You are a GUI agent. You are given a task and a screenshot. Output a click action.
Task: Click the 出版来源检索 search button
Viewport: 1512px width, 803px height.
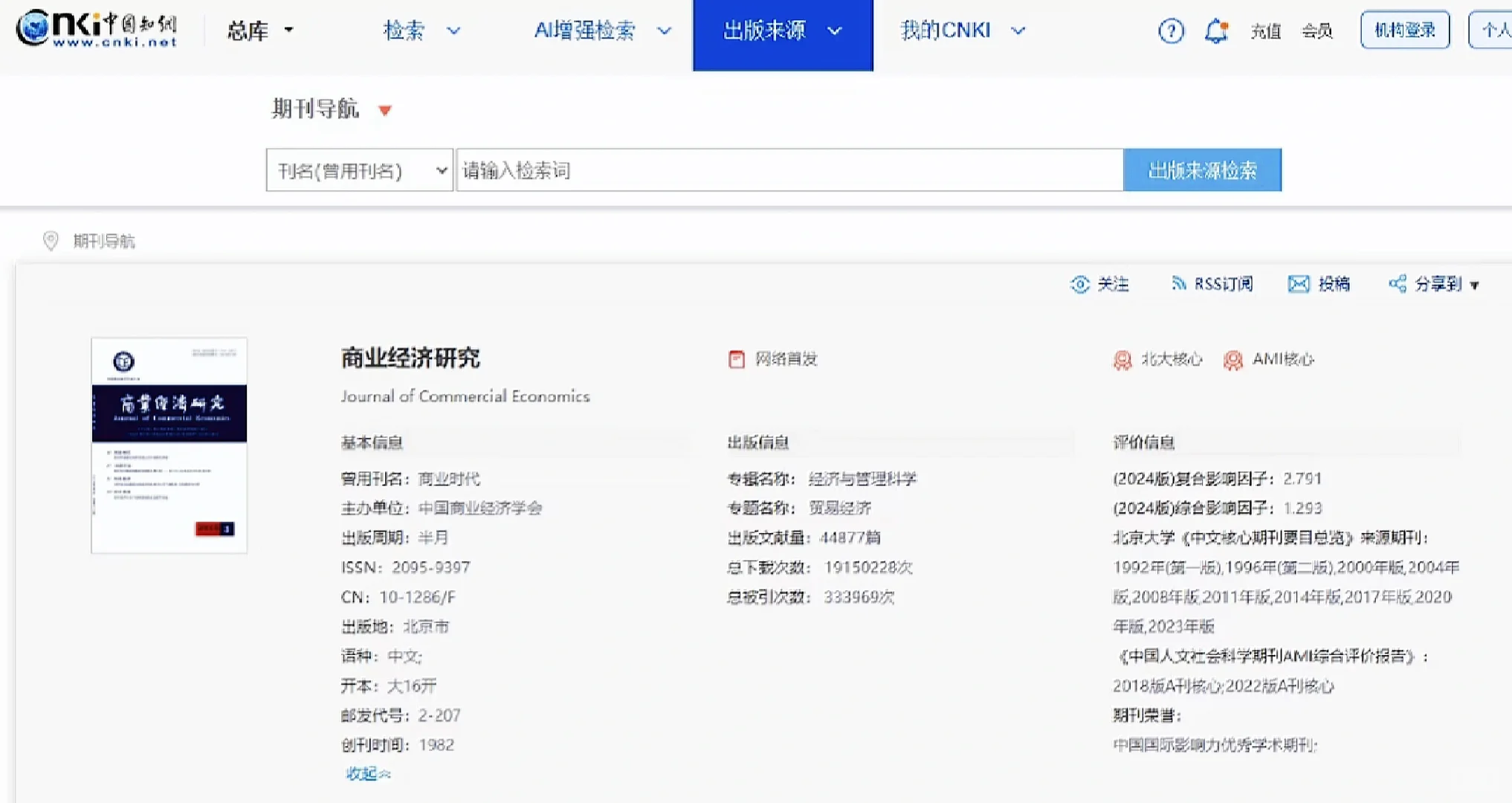point(1202,170)
